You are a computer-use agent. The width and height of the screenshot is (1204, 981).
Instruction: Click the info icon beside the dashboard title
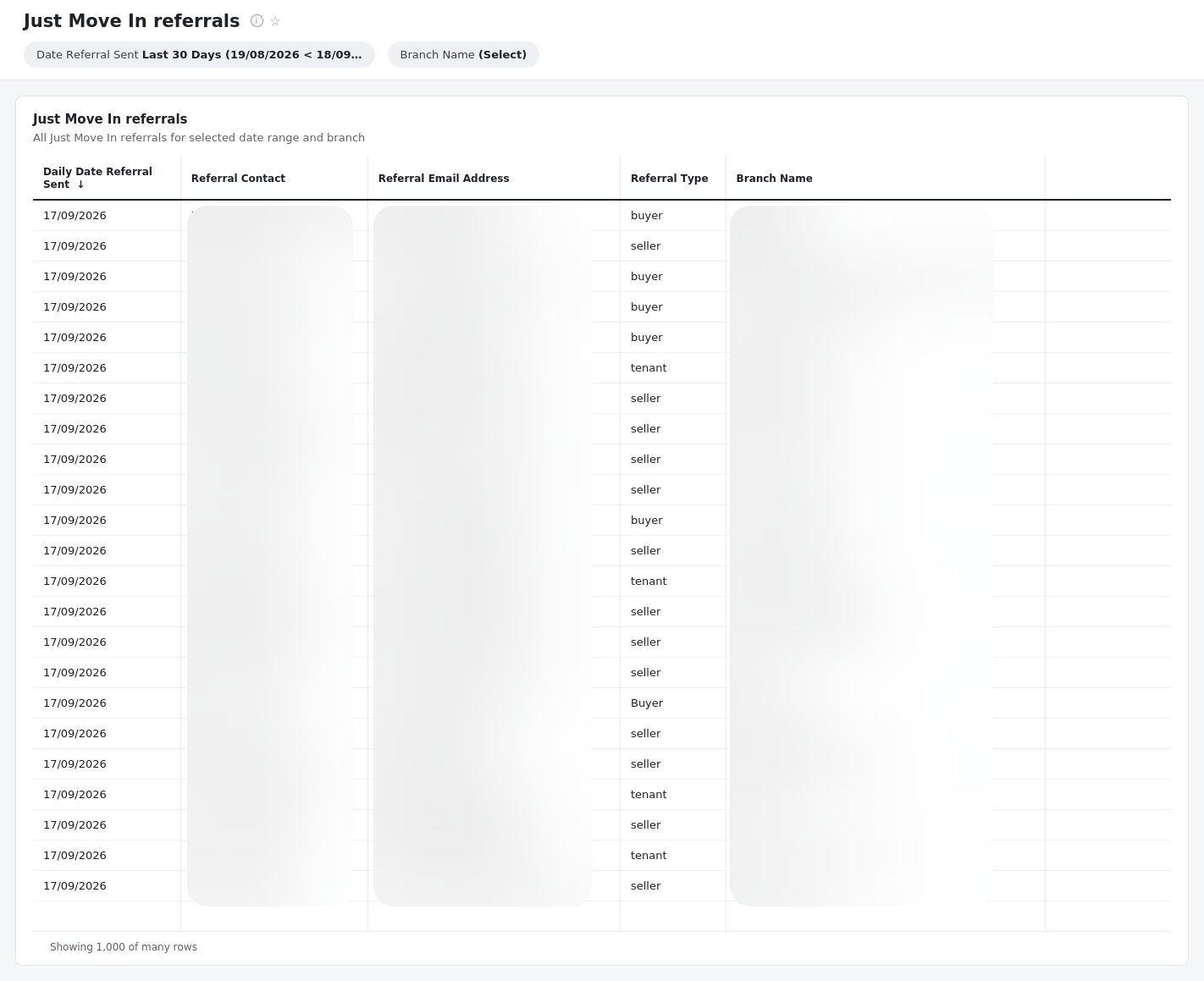(257, 21)
